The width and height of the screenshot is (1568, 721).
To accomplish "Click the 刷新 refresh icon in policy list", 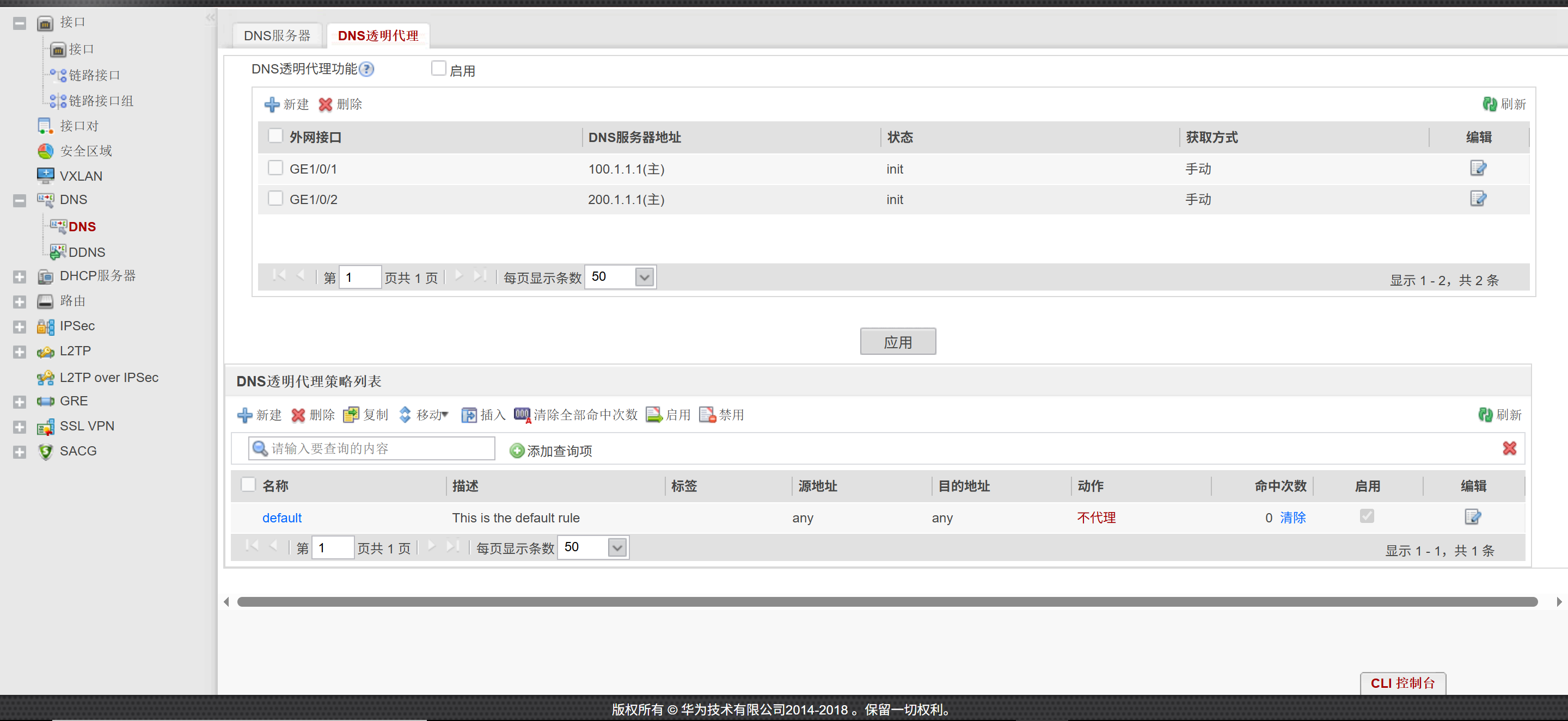I will click(1485, 415).
